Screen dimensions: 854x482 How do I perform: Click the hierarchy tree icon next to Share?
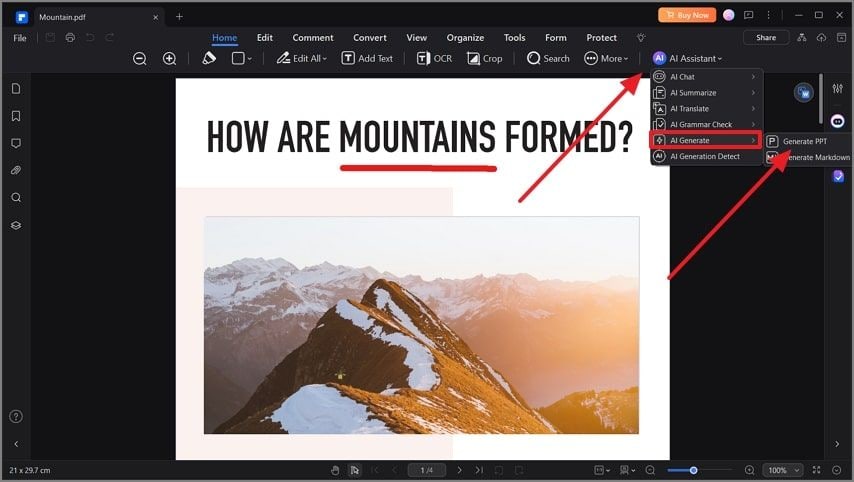click(x=802, y=38)
